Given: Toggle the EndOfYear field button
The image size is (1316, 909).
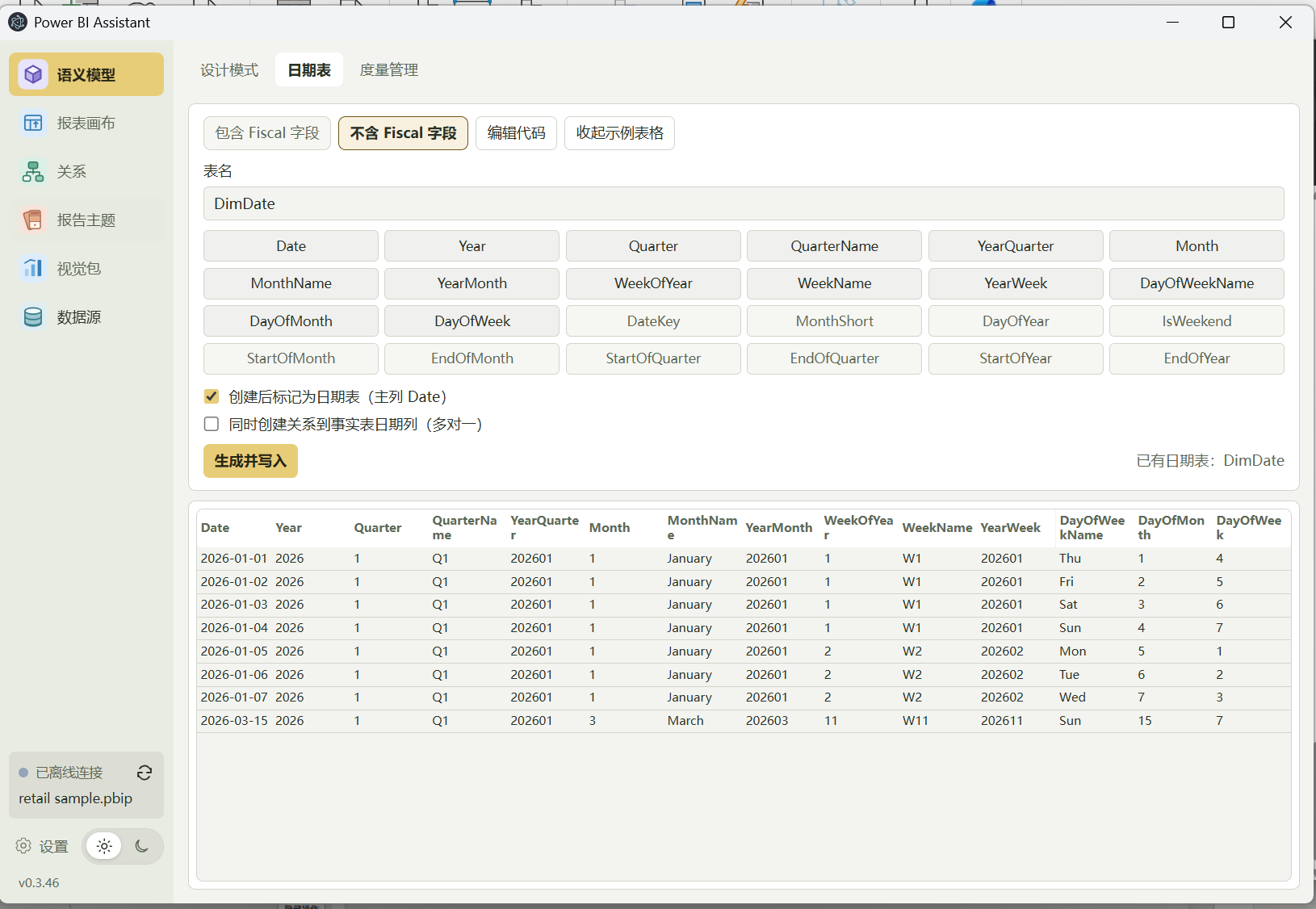Looking at the screenshot, I should pos(1197,358).
